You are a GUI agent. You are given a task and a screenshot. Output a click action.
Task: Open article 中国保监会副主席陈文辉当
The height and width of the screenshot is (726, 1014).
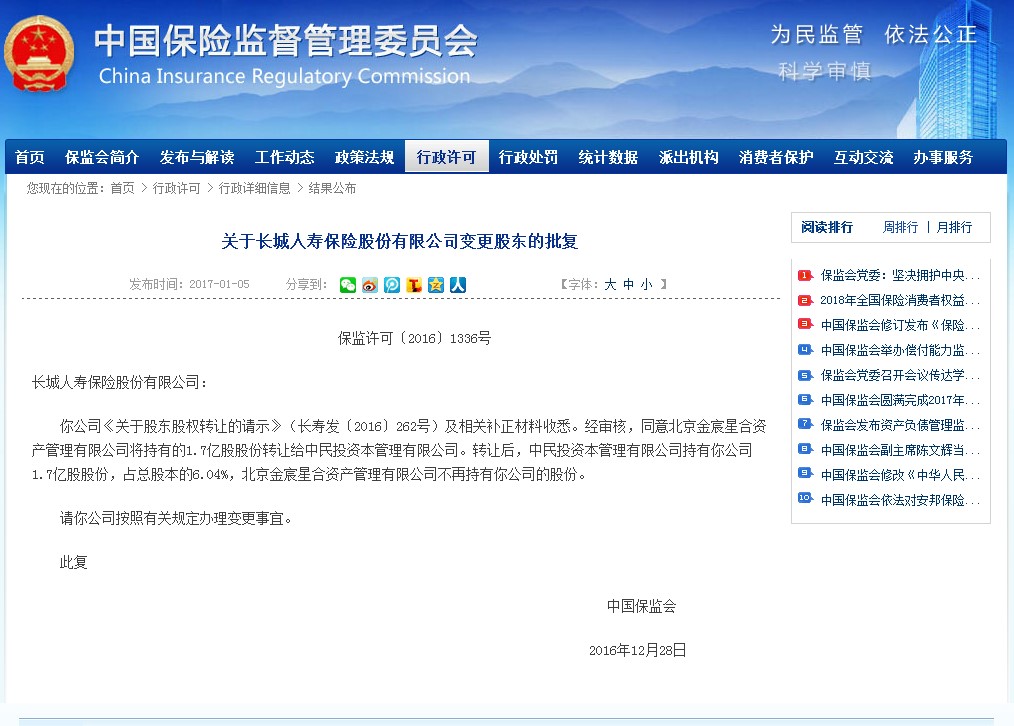pos(900,450)
